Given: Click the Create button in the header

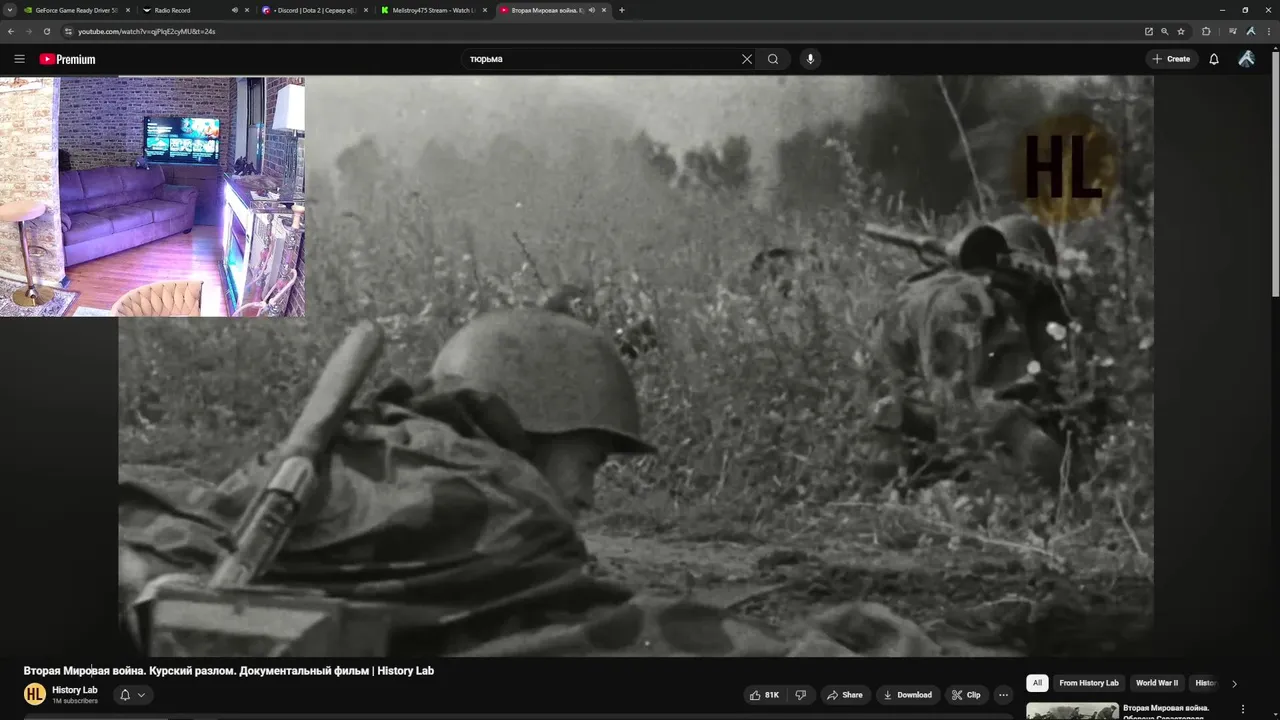Looking at the screenshot, I should [x=1171, y=59].
